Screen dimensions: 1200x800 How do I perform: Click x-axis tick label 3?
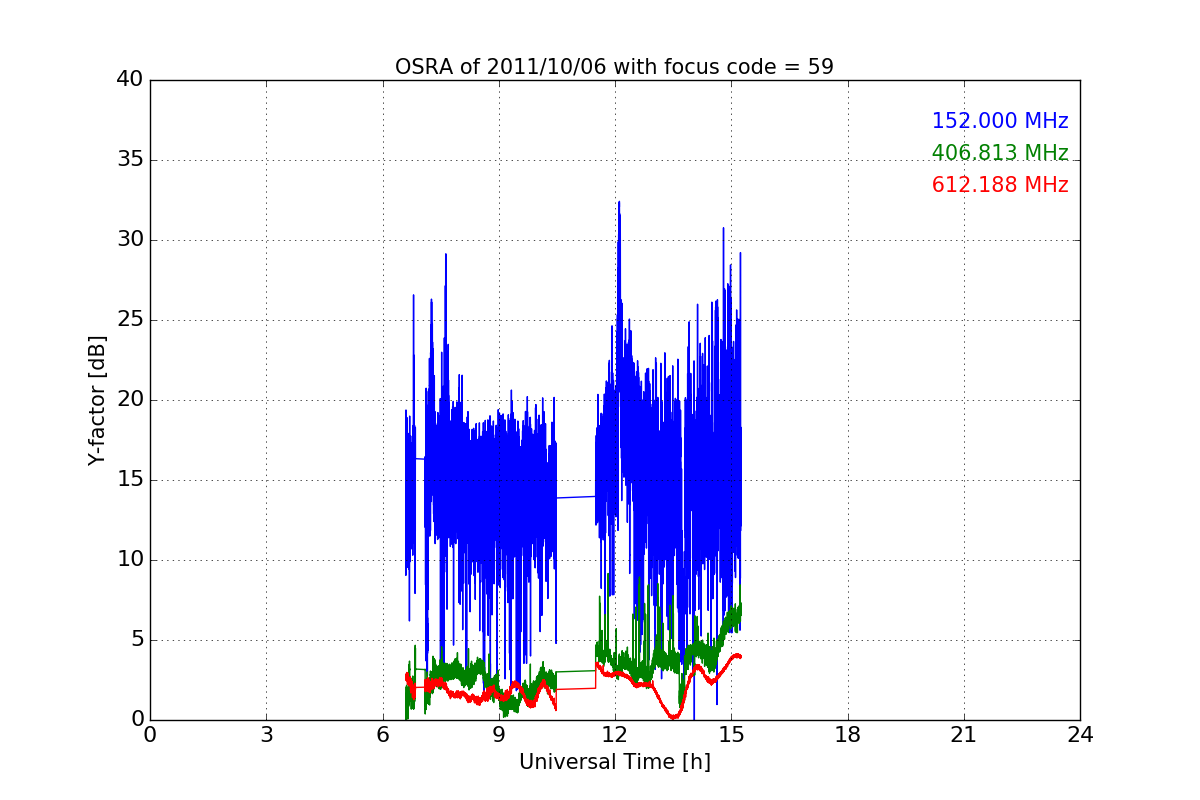point(266,734)
